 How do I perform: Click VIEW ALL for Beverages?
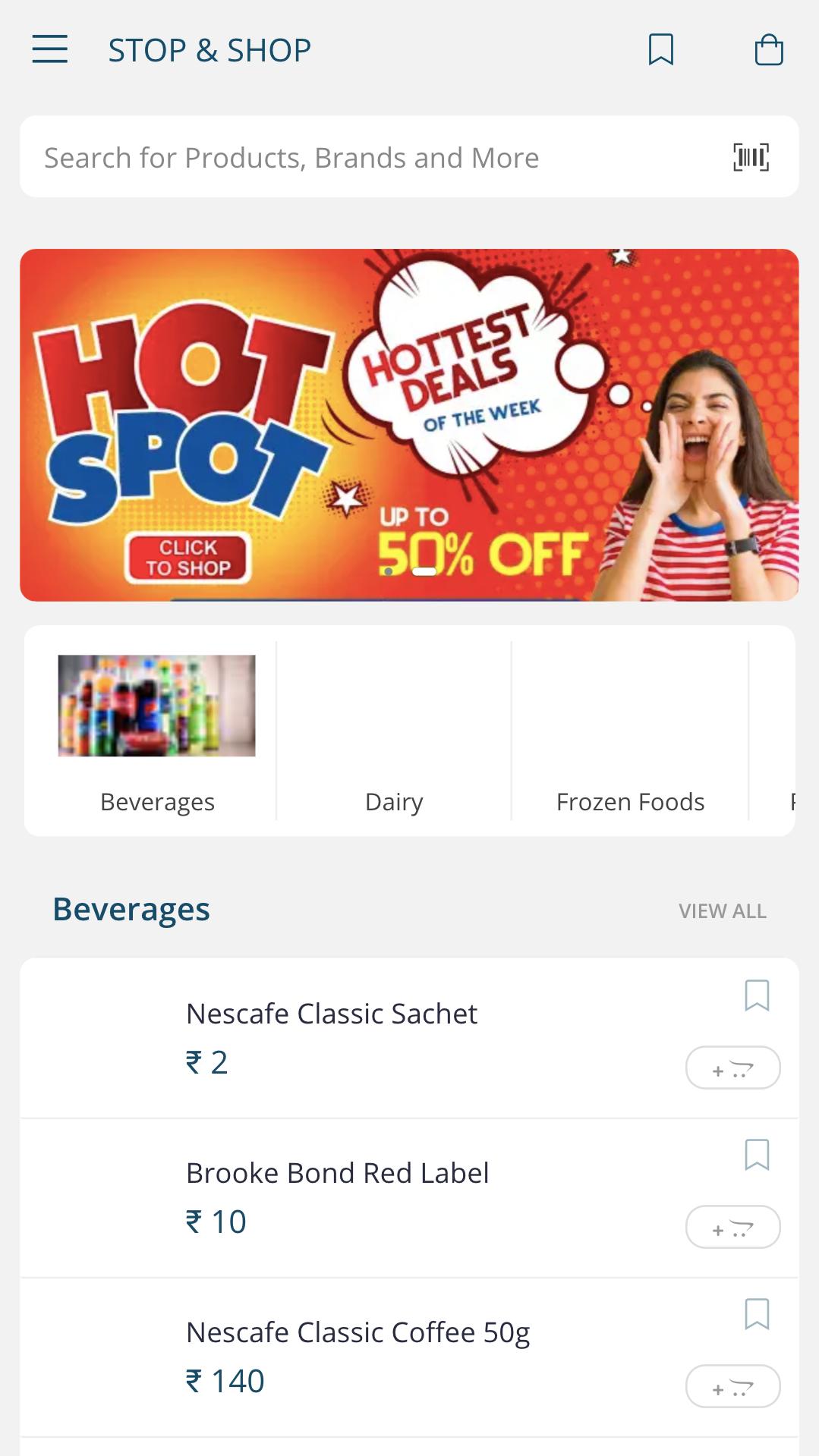point(723,910)
